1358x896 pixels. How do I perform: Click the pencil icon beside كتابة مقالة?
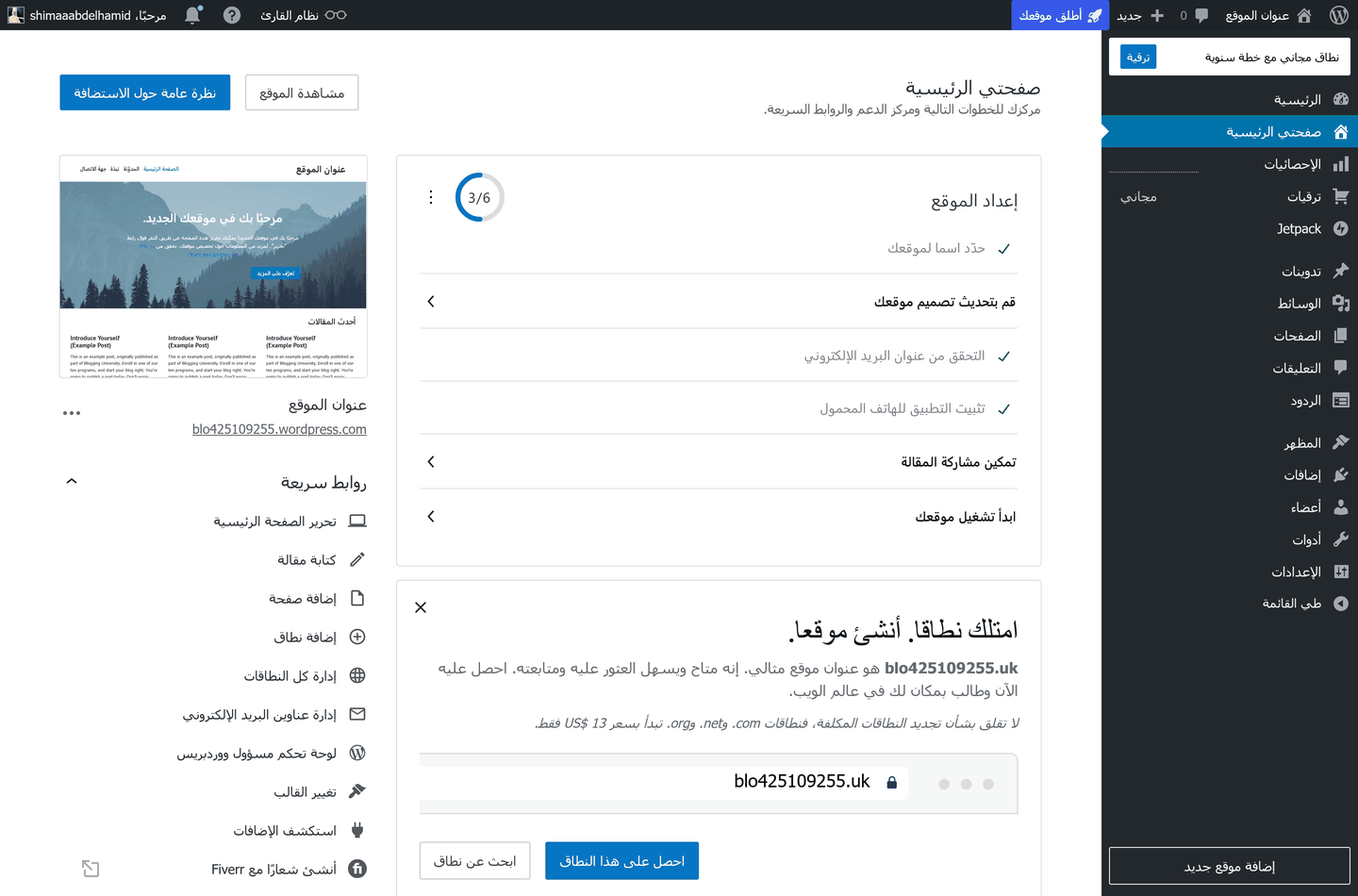[356, 559]
